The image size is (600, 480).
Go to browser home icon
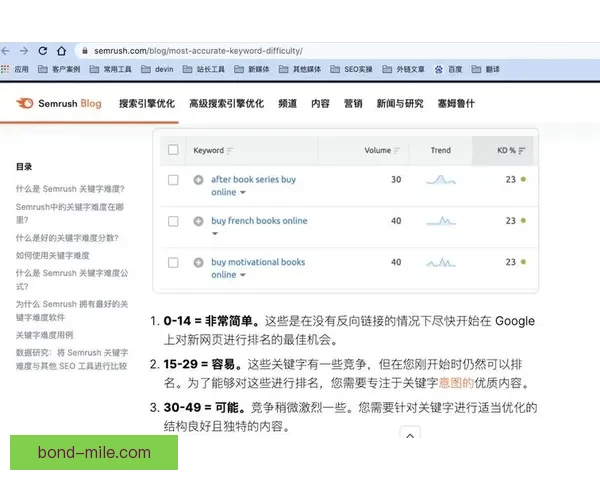[61, 51]
